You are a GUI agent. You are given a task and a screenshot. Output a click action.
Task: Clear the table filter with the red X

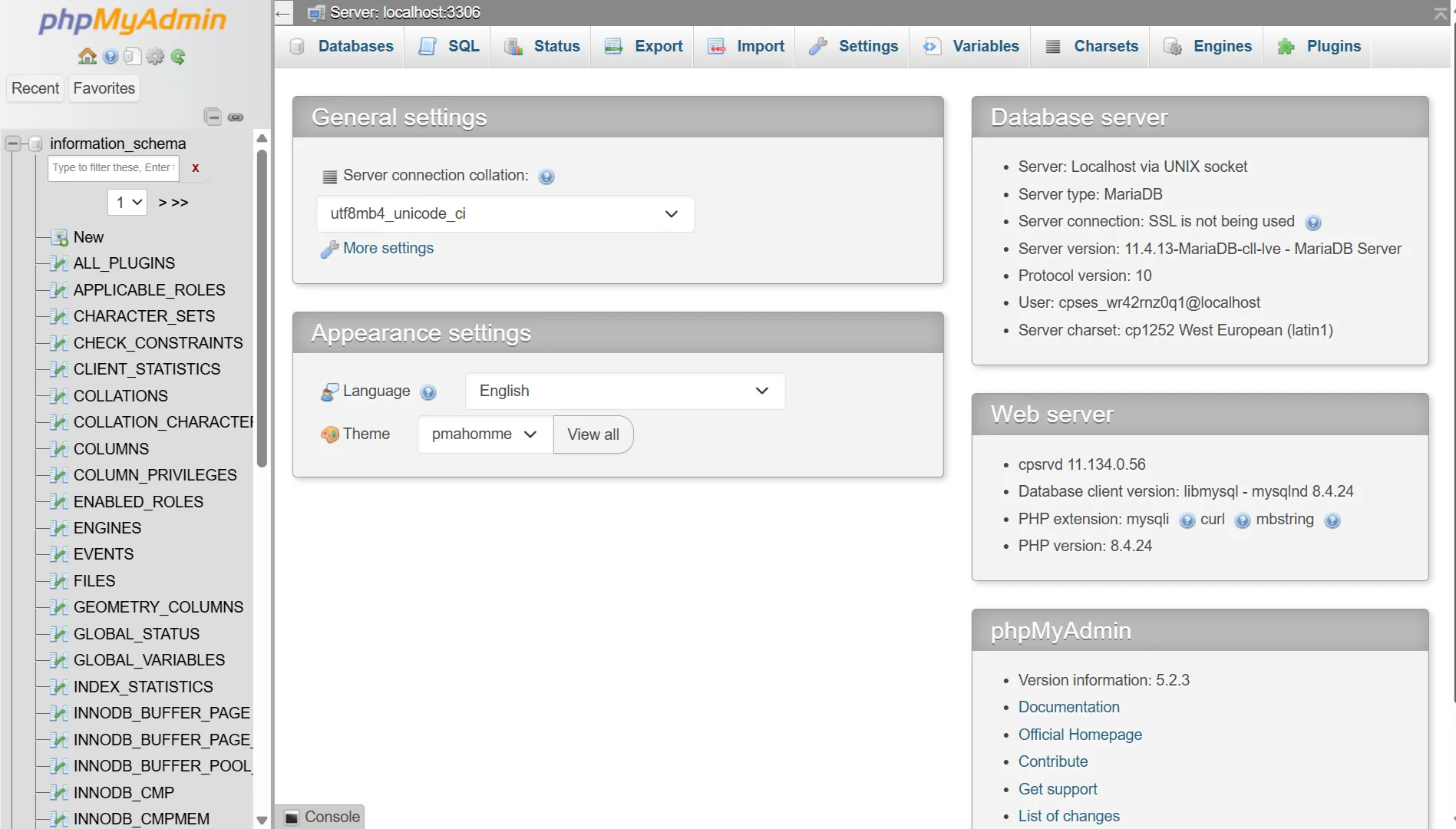coord(196,167)
